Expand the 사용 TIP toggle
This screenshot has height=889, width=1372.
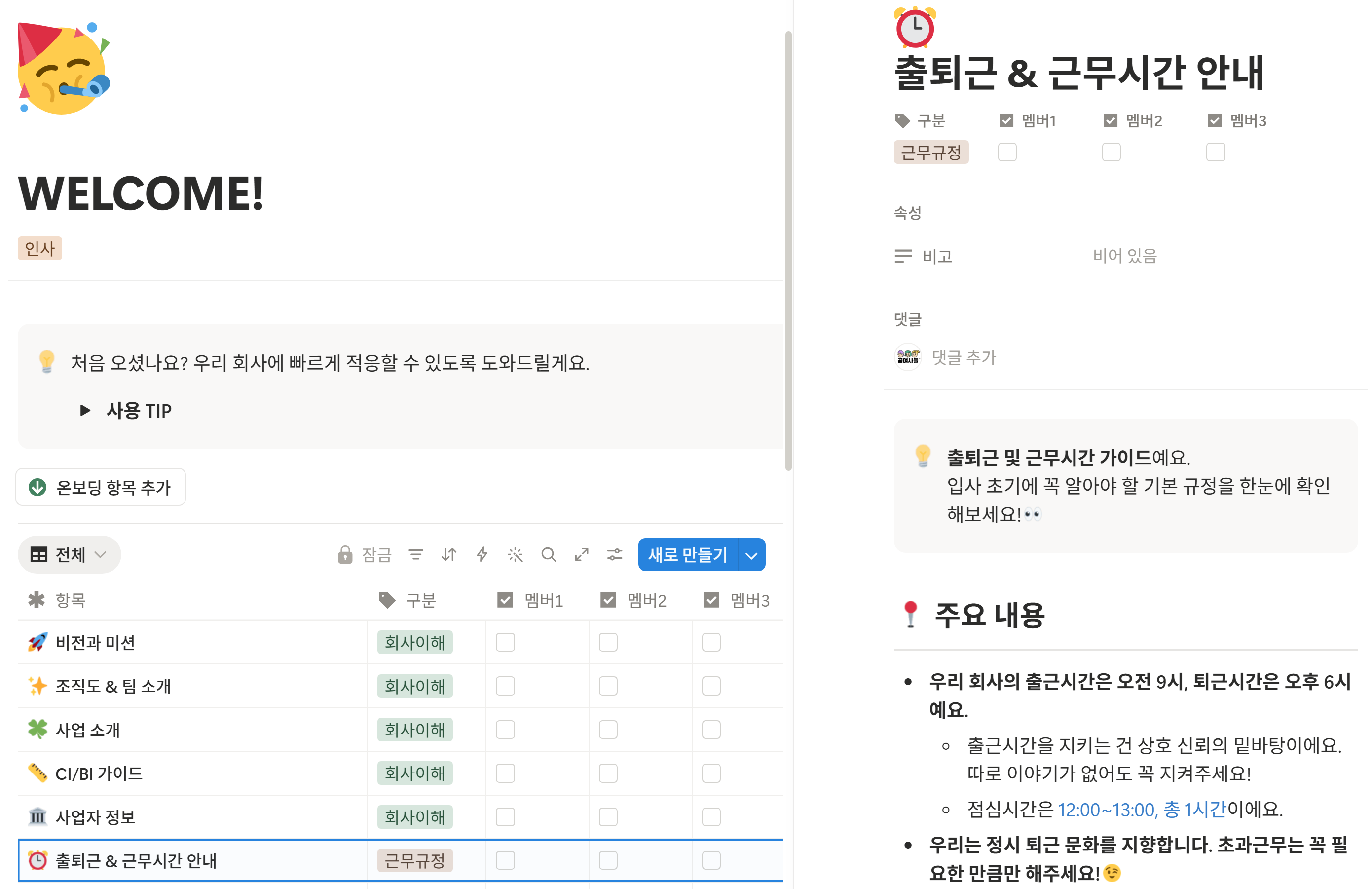[x=85, y=410]
